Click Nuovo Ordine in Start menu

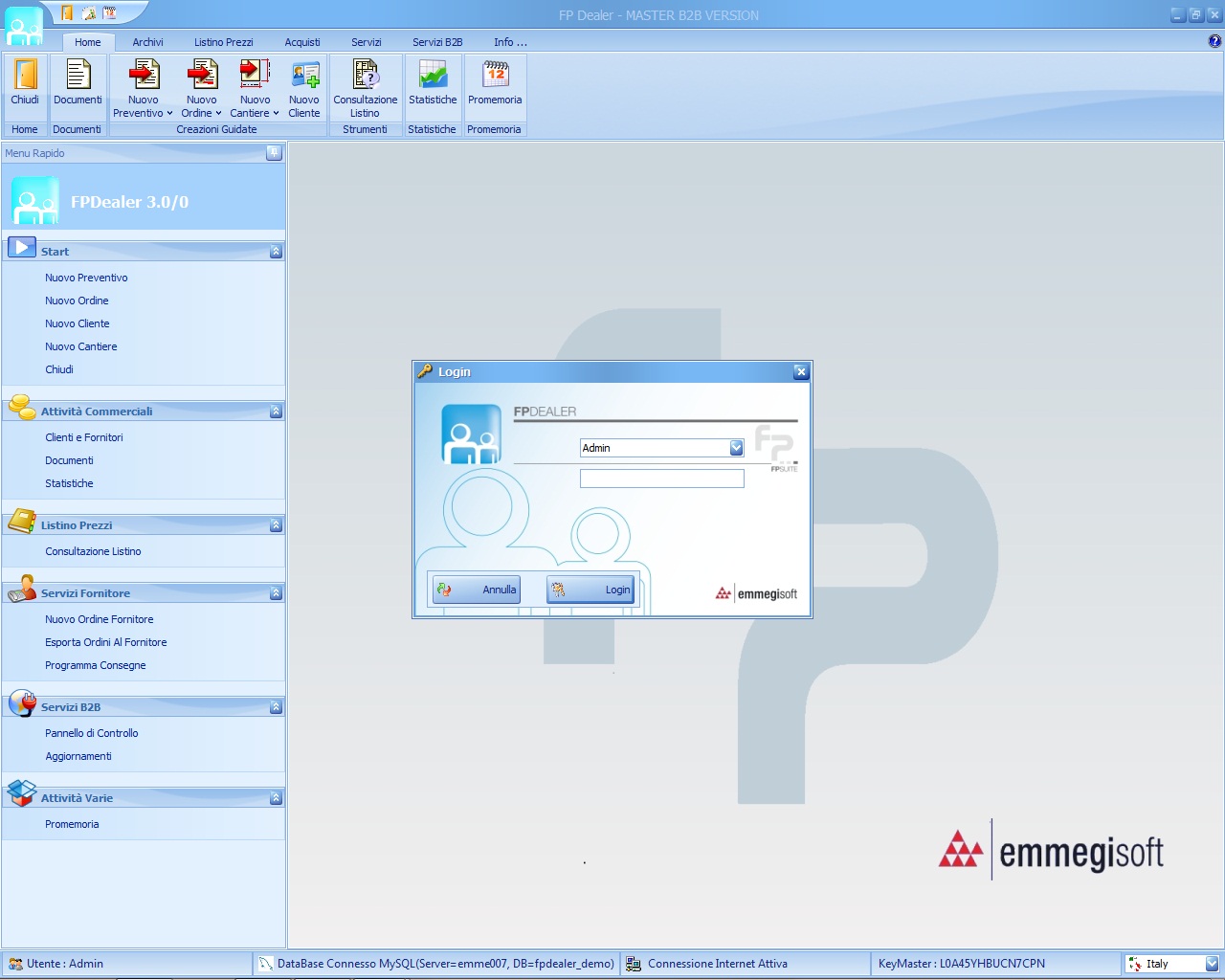pyautogui.click(x=77, y=301)
